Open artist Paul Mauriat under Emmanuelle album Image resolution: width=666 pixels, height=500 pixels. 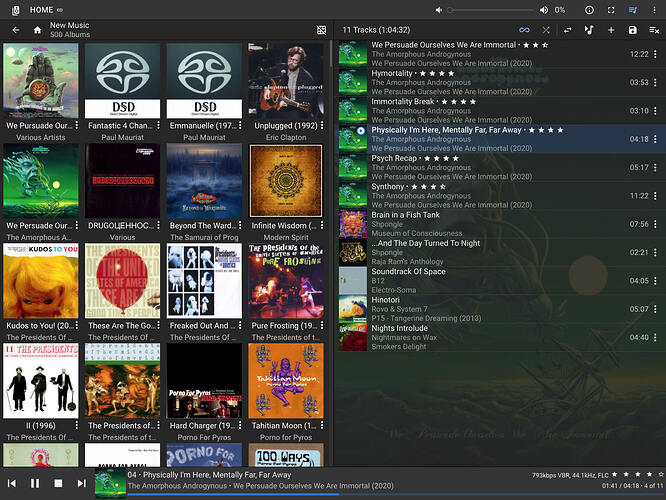tap(204, 138)
